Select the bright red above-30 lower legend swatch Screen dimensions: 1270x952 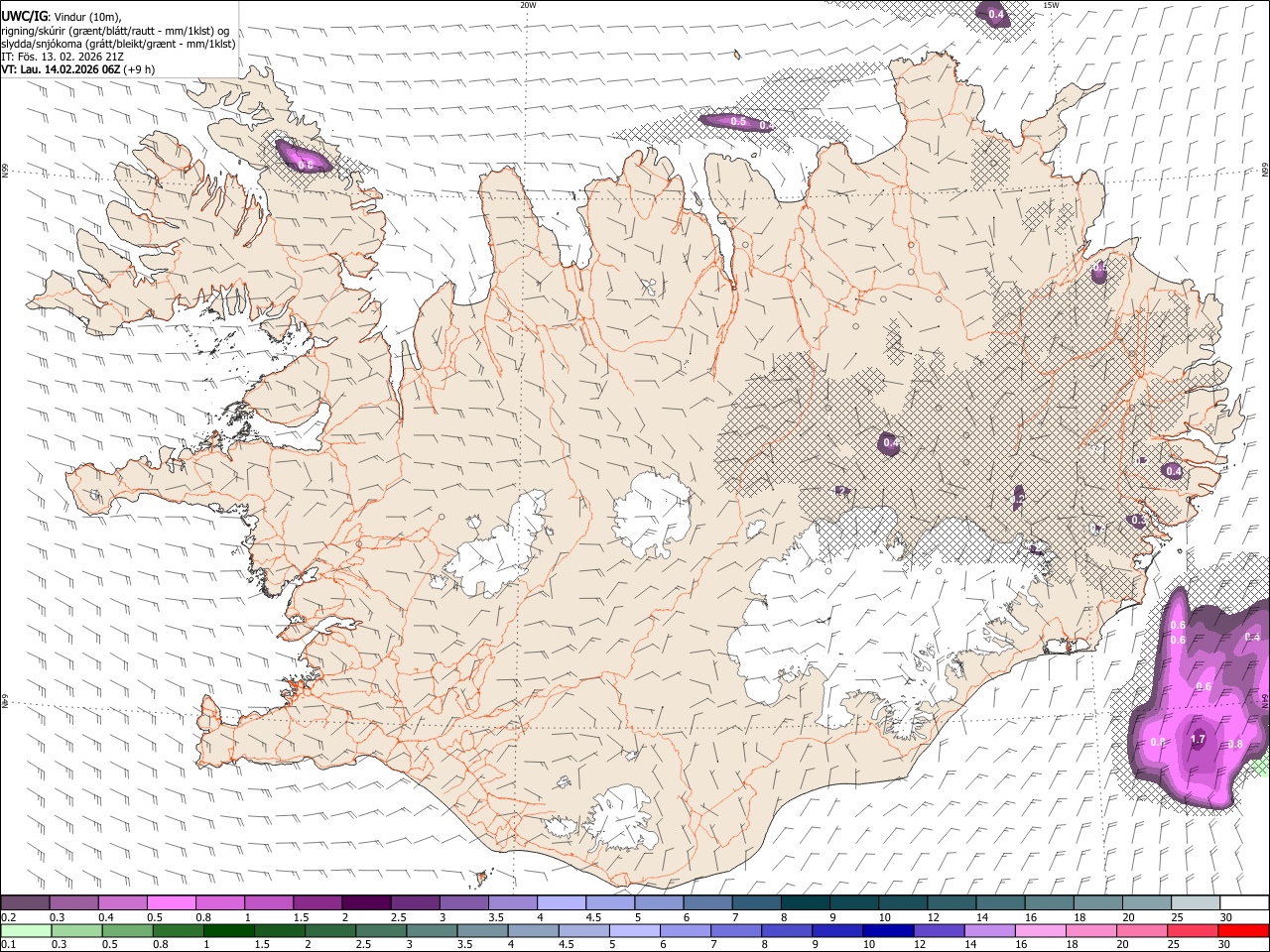(1242, 930)
